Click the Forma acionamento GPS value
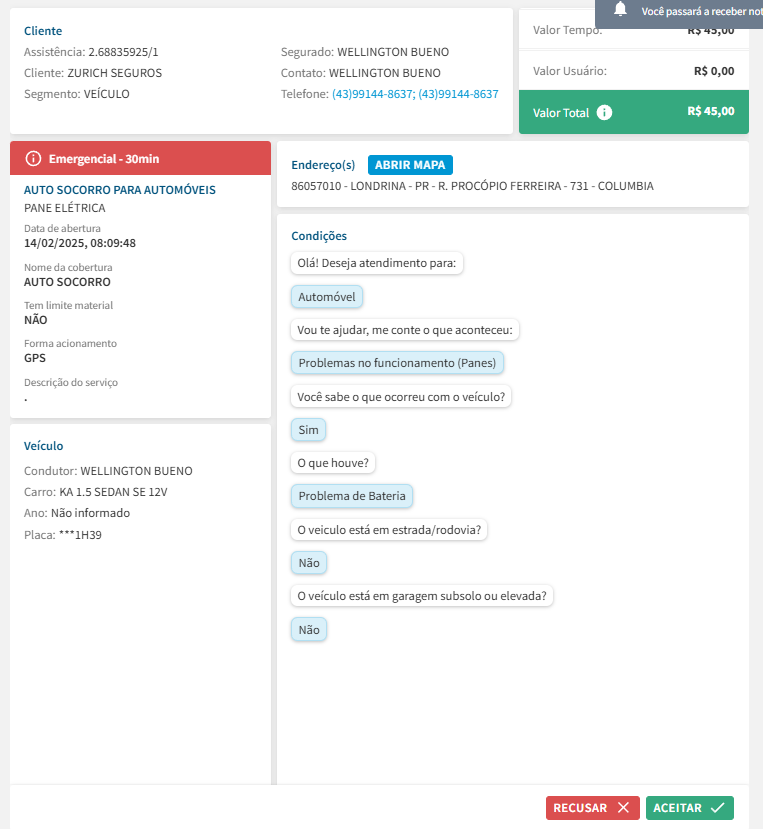 (35, 358)
